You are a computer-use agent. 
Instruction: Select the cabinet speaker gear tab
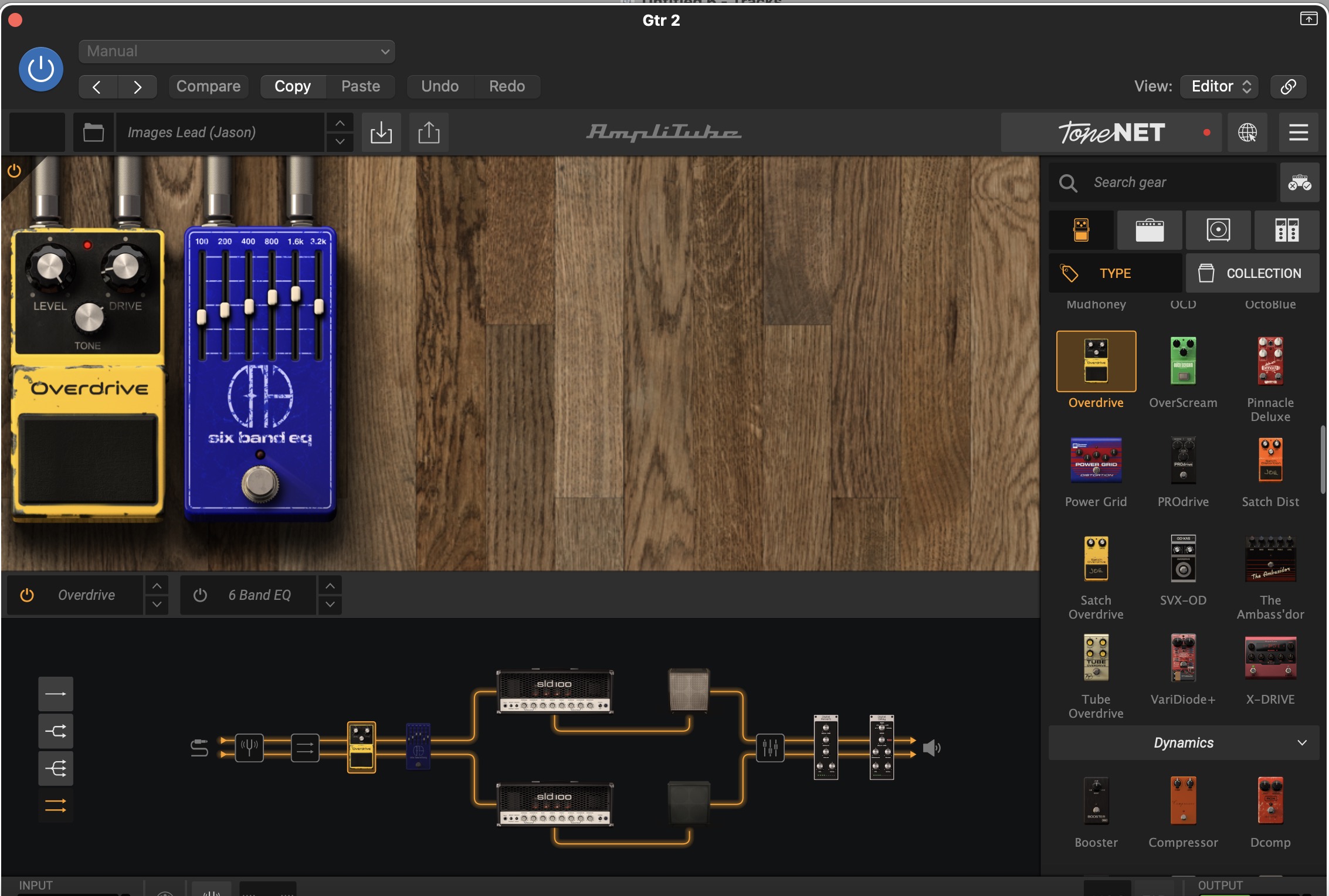point(1218,230)
